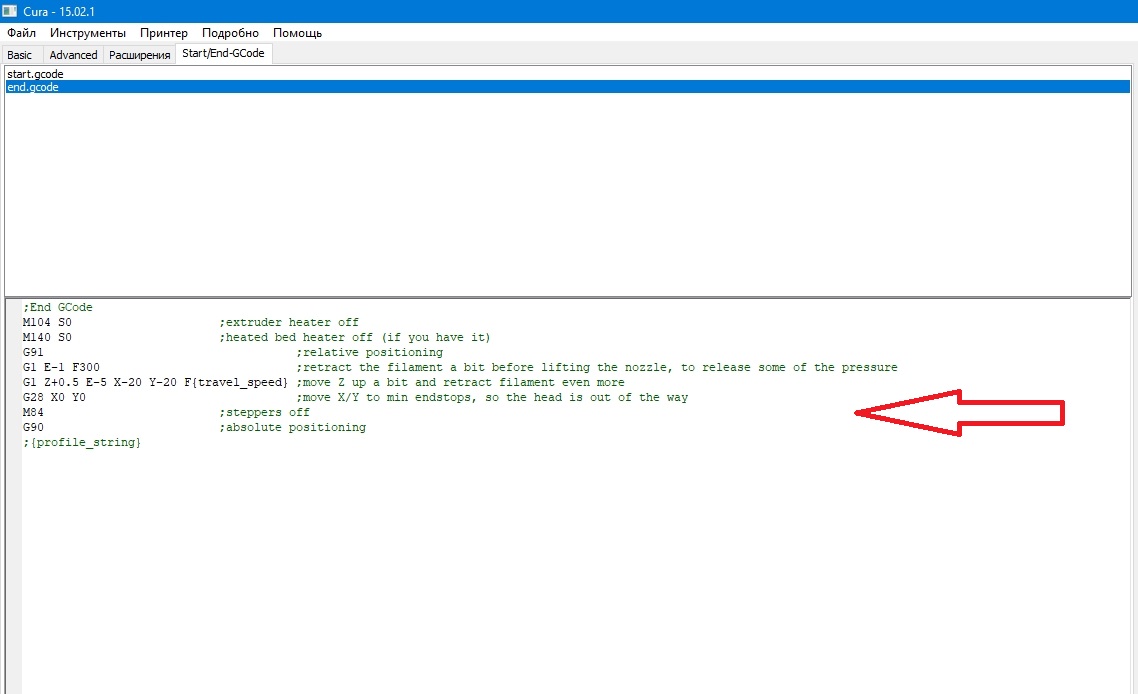Switch to the Расширения tab
The width and height of the screenshot is (1138, 694).
(140, 54)
